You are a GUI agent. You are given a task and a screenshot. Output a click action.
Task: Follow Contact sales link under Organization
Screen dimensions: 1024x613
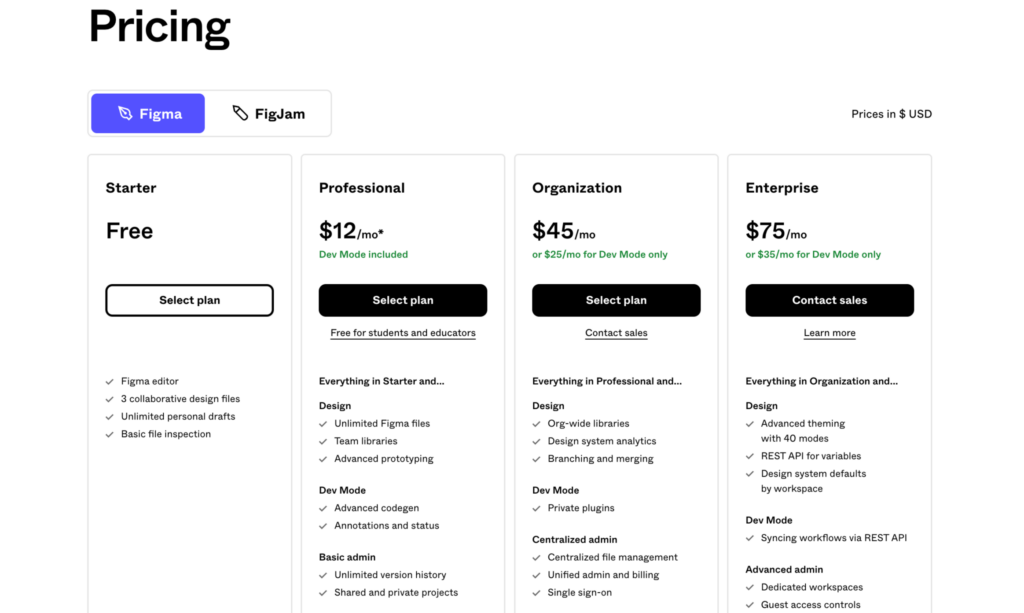616,333
